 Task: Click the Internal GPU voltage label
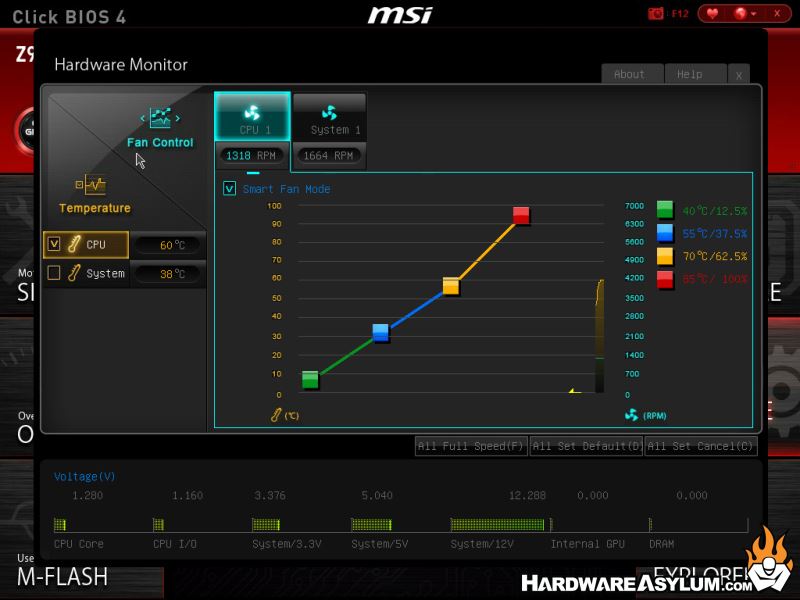[588, 544]
